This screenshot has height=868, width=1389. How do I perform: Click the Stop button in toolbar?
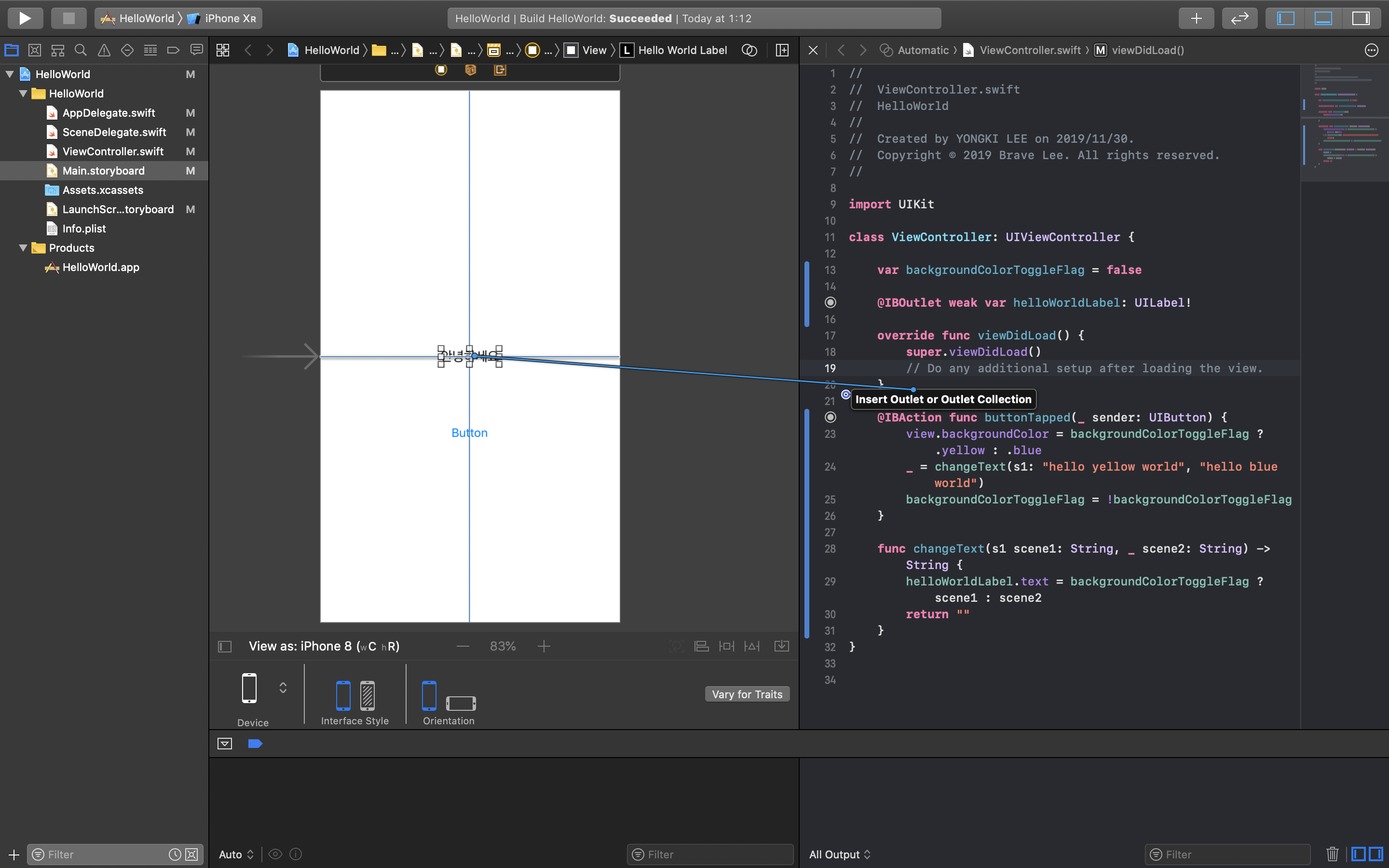pos(68,18)
